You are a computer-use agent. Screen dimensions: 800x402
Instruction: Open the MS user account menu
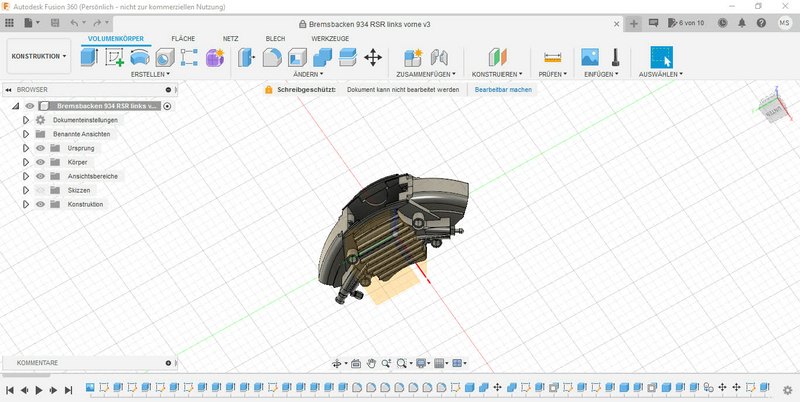(x=785, y=23)
